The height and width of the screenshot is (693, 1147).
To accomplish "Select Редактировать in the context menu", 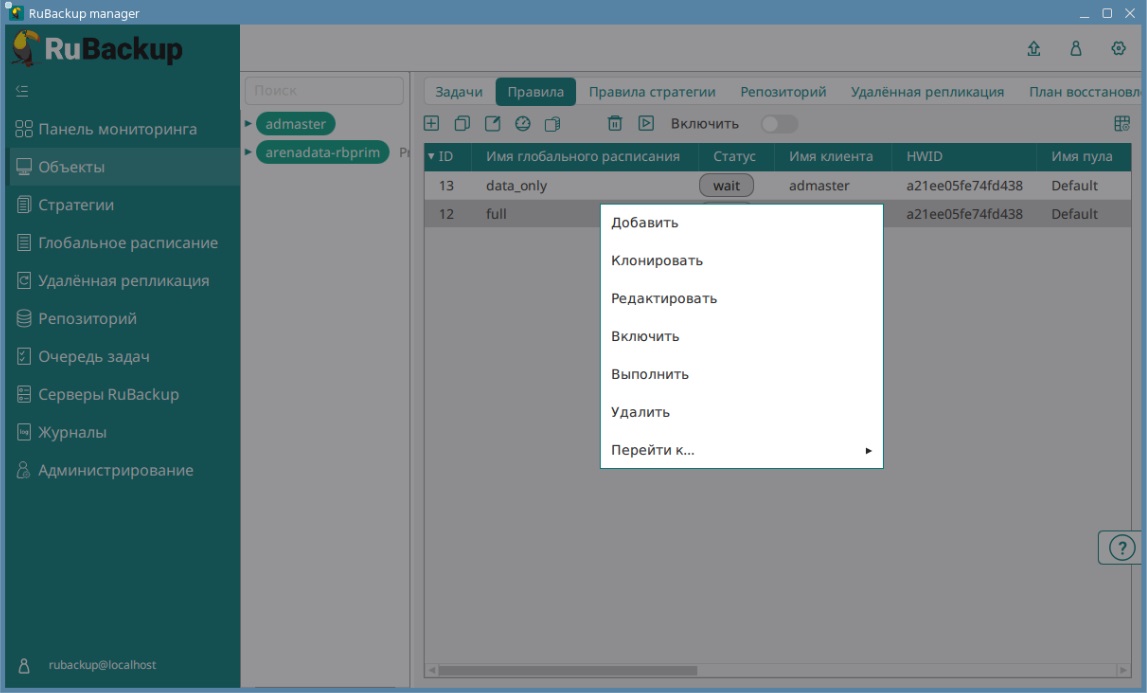I will (664, 299).
